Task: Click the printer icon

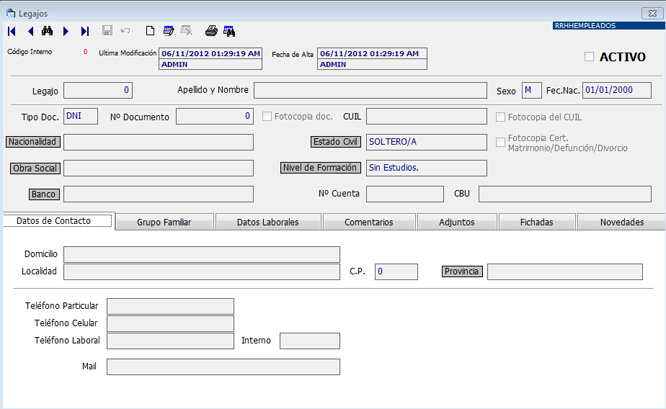Action: tap(211, 31)
